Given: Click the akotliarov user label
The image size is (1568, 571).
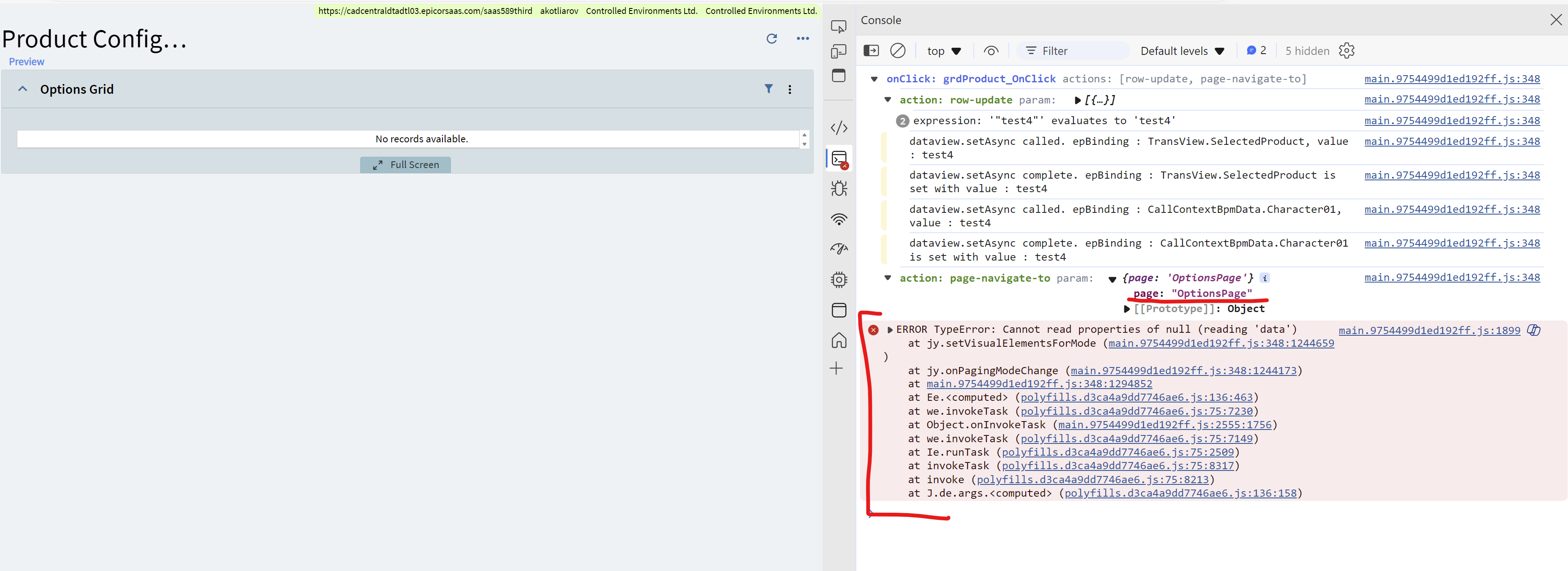Looking at the screenshot, I should pyautogui.click(x=559, y=11).
